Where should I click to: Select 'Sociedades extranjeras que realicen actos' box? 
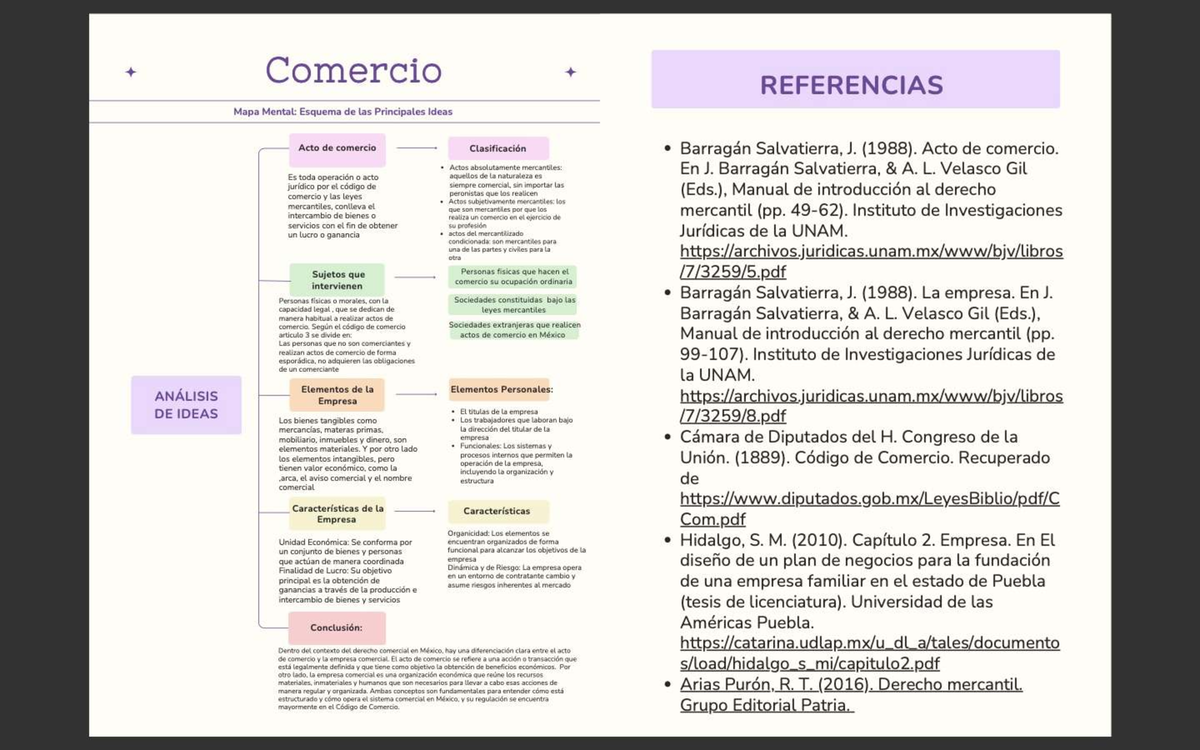[x=513, y=330]
